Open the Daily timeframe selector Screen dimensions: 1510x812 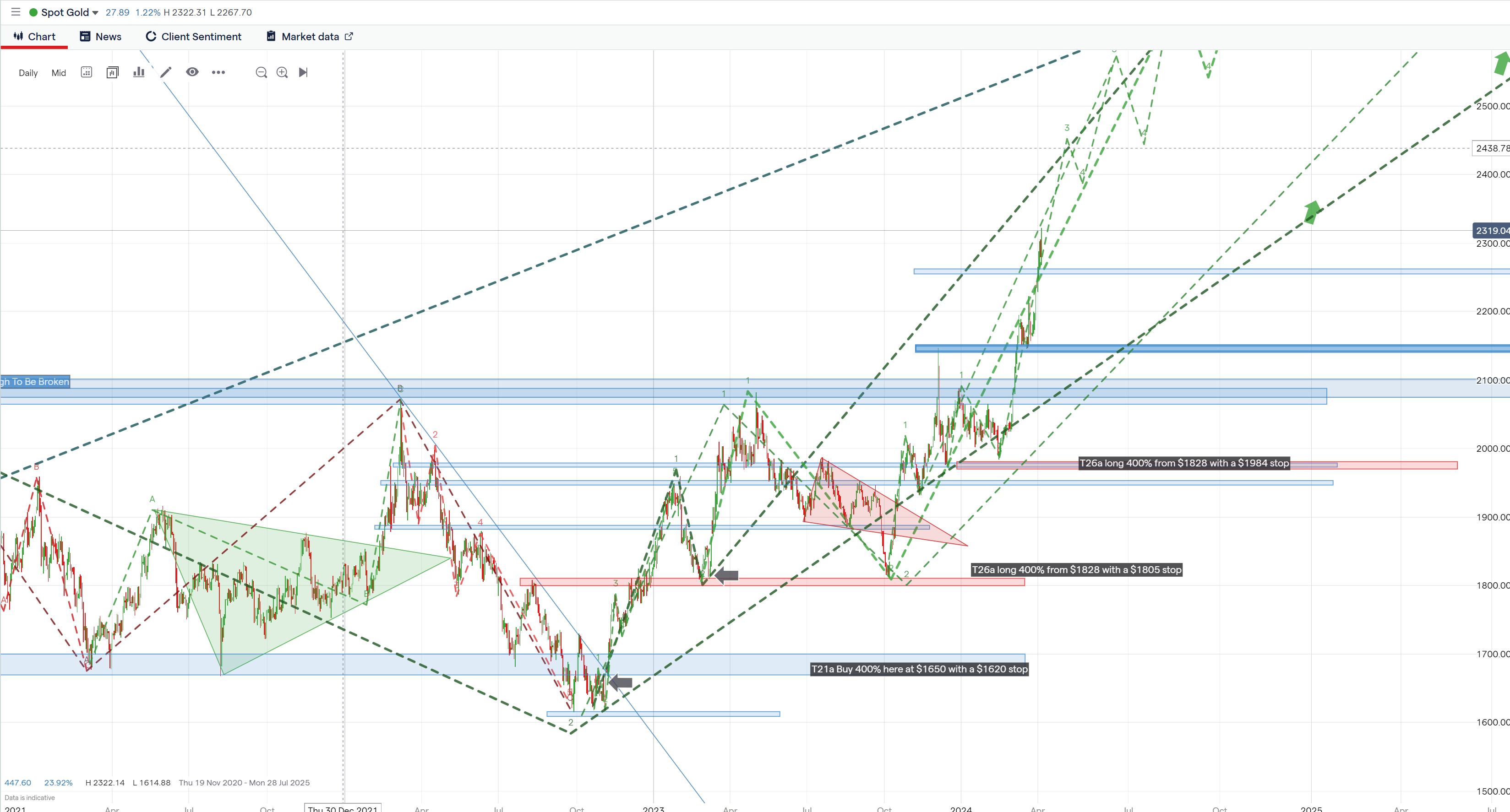click(x=27, y=73)
